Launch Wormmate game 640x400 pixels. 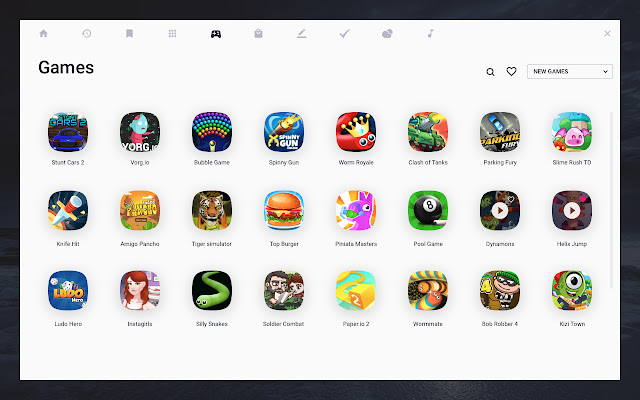click(428, 291)
